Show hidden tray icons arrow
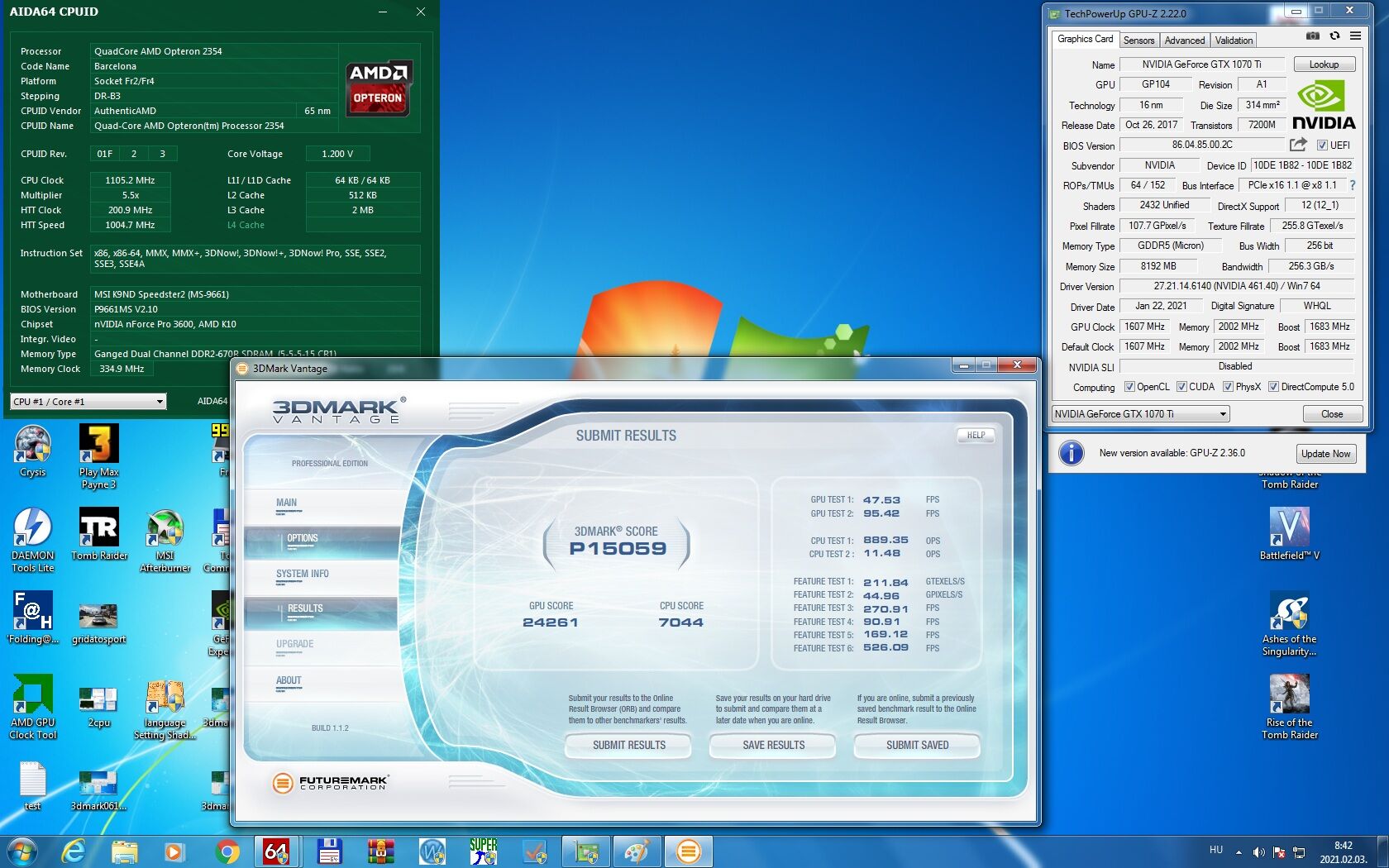The width and height of the screenshot is (1389, 868). (x=1239, y=852)
